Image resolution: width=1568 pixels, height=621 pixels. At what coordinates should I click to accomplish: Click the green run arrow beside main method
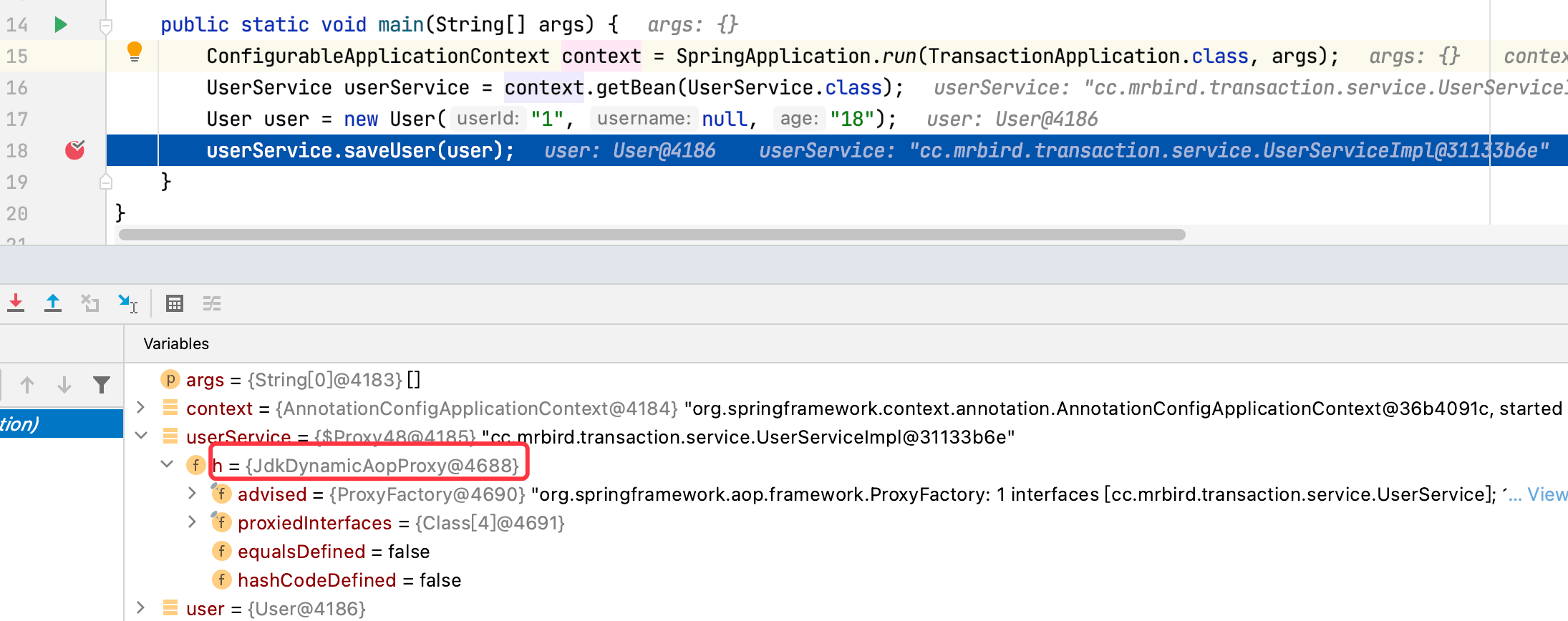[x=61, y=25]
